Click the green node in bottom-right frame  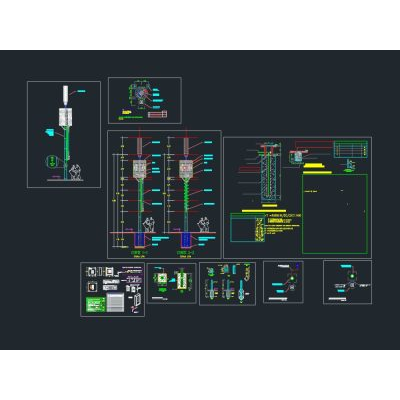(351, 276)
